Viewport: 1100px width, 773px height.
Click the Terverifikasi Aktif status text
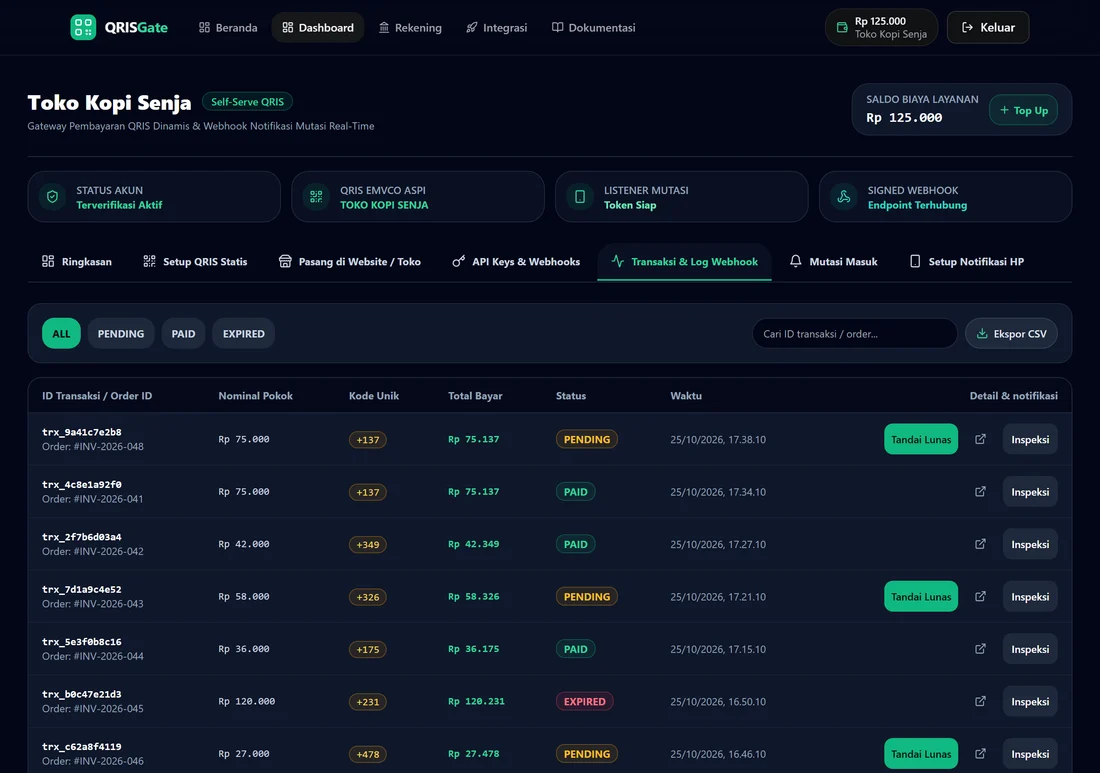[119, 205]
